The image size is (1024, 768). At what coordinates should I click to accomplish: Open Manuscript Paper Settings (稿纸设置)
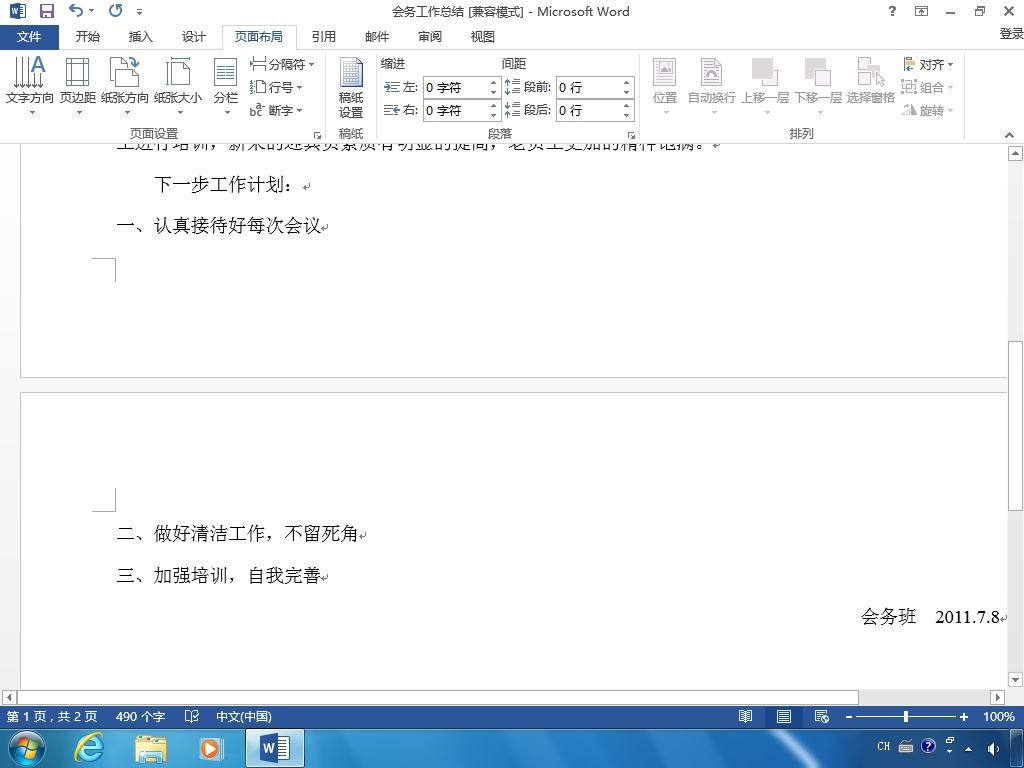coord(351,87)
